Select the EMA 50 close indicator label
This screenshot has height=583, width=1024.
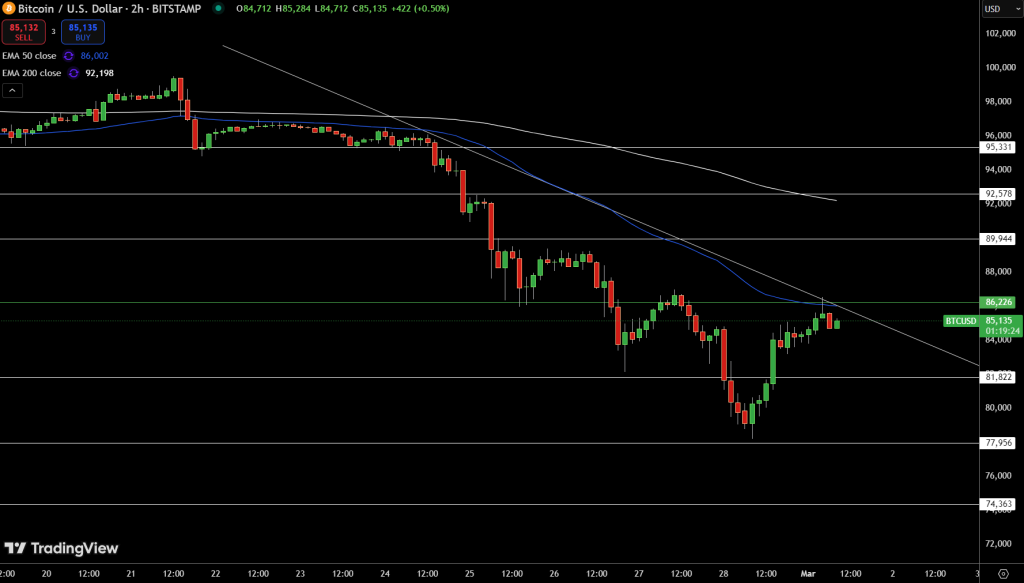click(x=29, y=56)
